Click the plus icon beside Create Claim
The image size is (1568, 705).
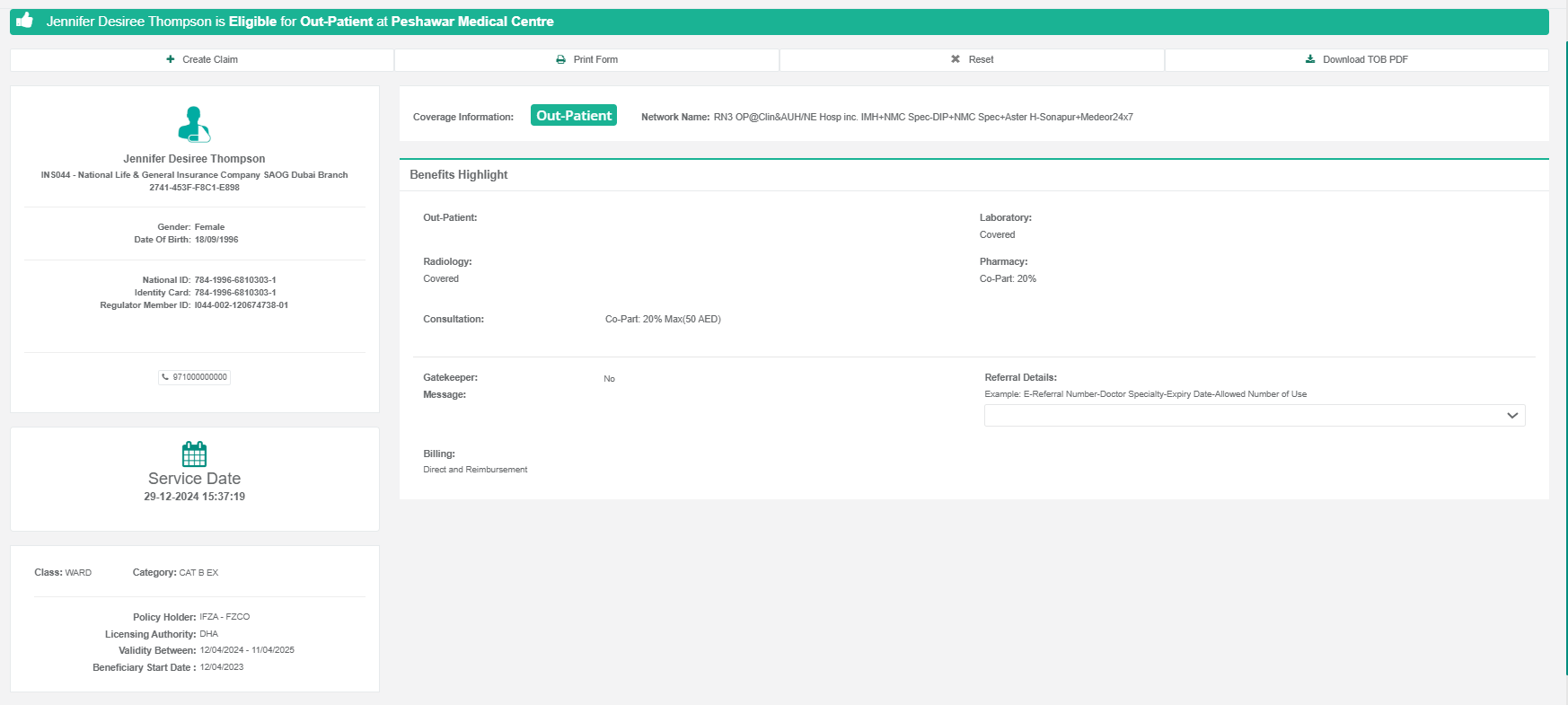tap(171, 59)
